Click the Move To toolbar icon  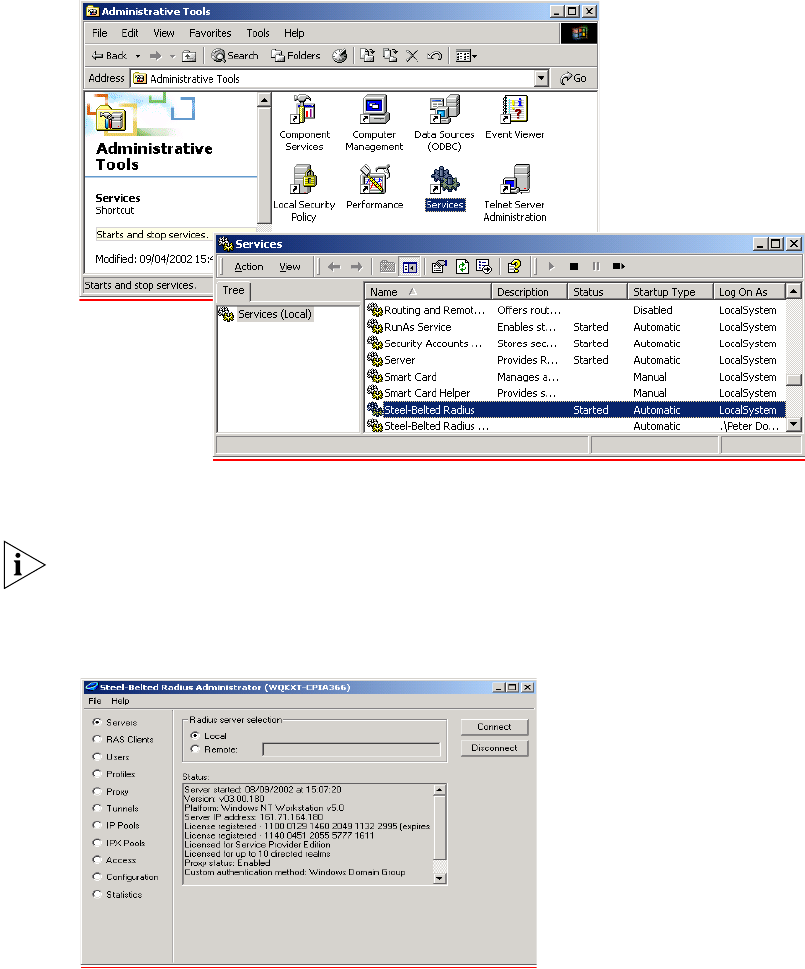[368, 56]
